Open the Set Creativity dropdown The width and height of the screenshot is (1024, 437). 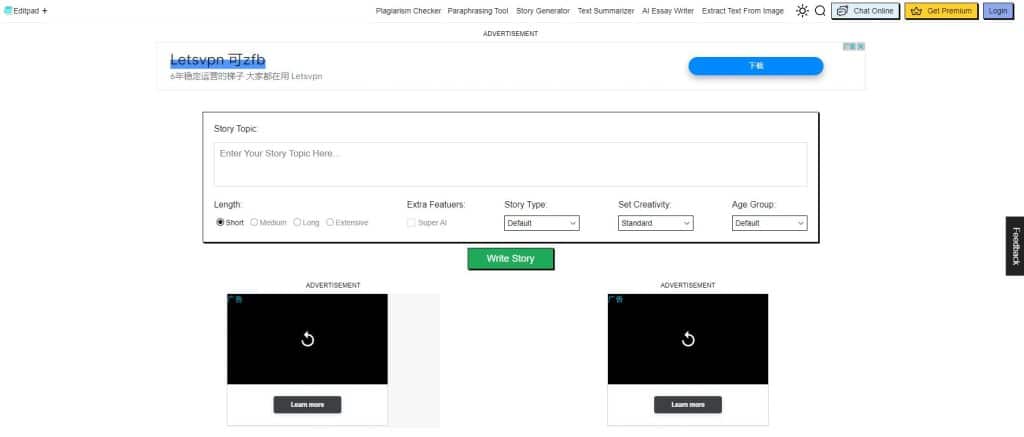[655, 223]
